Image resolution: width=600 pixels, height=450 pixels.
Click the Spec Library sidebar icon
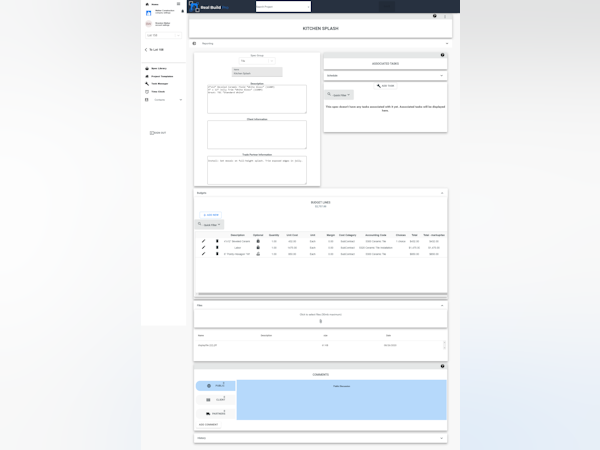pos(147,68)
